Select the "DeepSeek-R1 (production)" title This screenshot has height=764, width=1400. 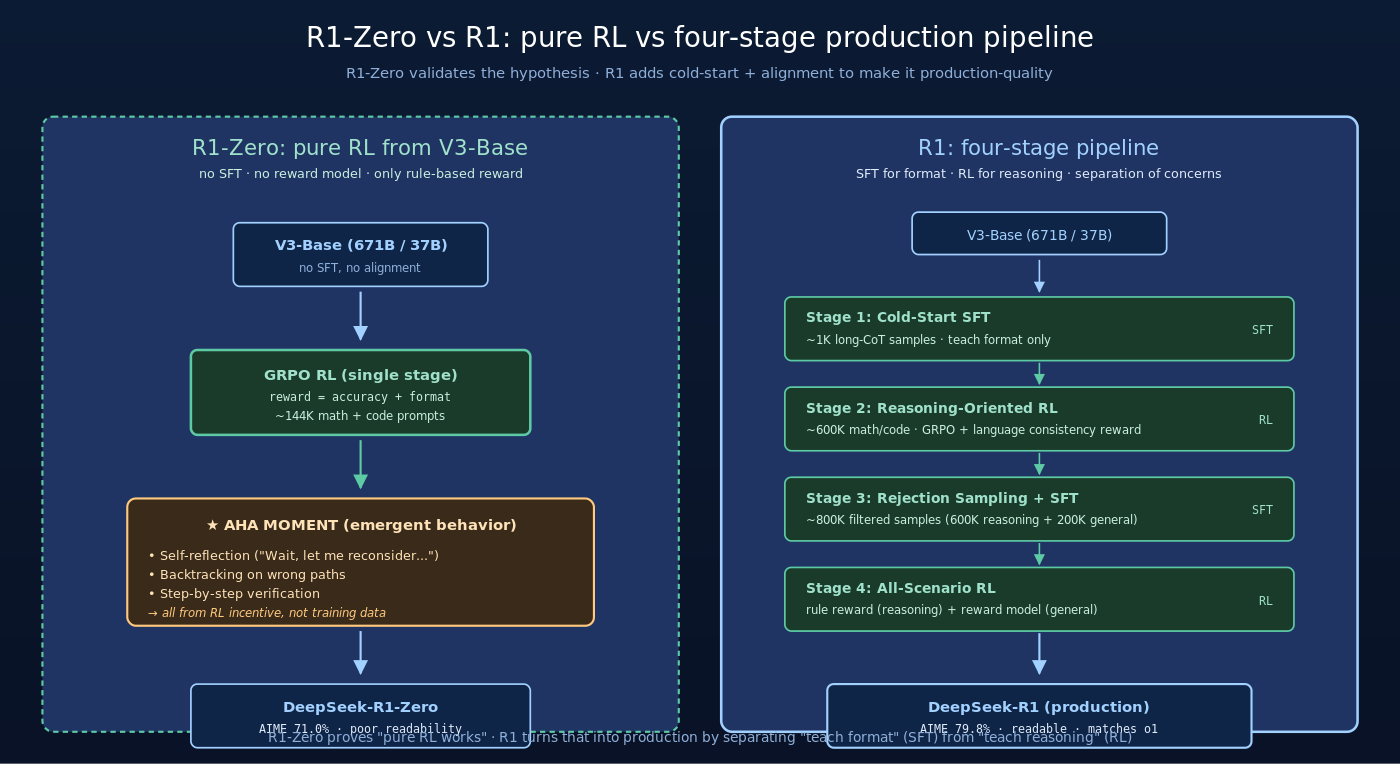click(1039, 707)
